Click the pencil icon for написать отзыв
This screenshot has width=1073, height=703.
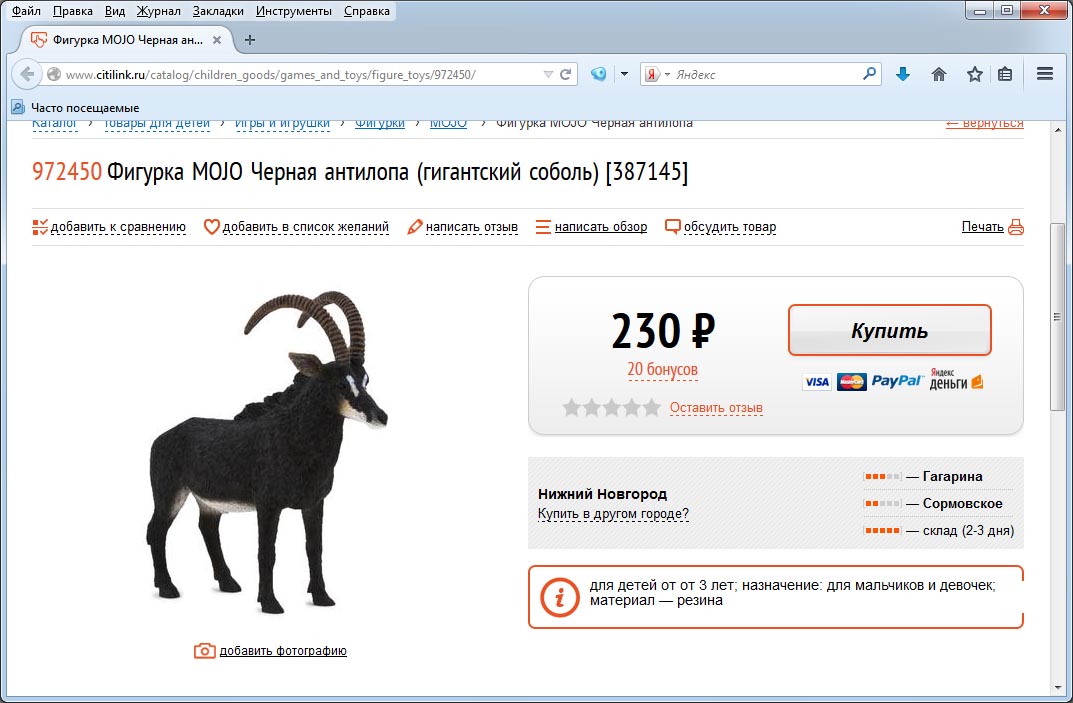point(415,227)
